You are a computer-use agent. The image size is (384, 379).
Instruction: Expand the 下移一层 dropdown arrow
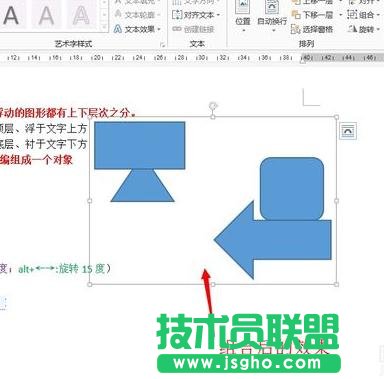click(340, 15)
